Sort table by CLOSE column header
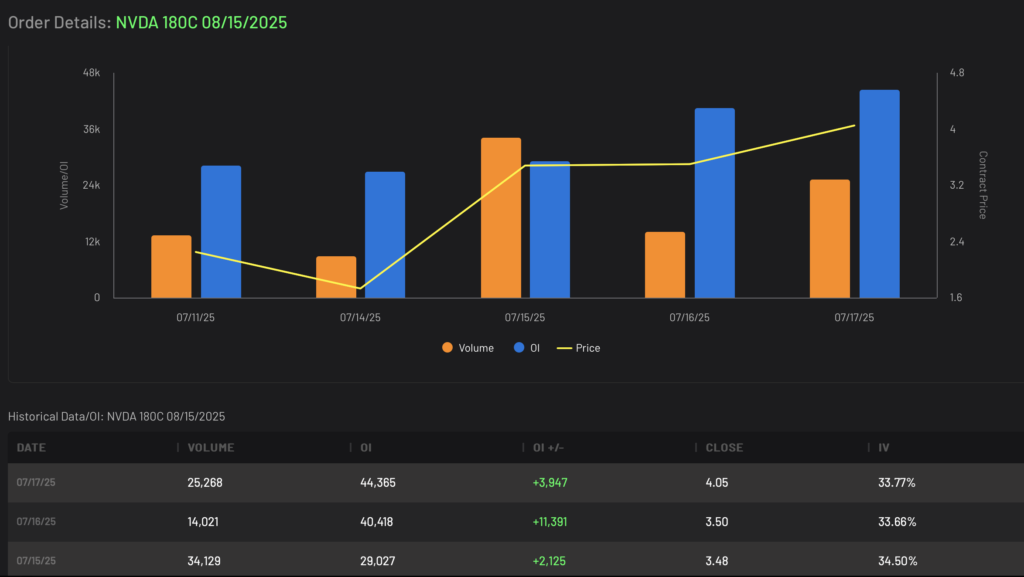The width and height of the screenshot is (1024, 577). [724, 448]
